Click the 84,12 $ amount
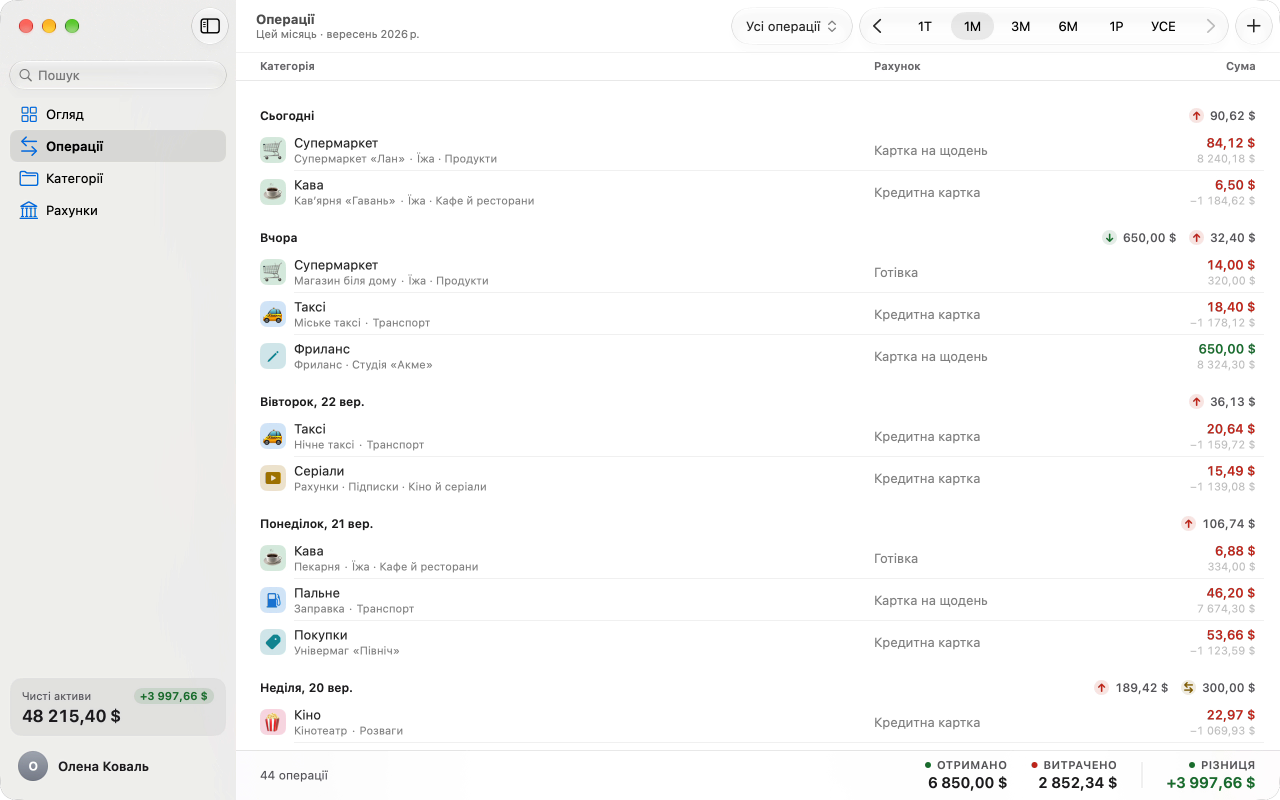Image resolution: width=1280 pixels, height=800 pixels. 1230,143
